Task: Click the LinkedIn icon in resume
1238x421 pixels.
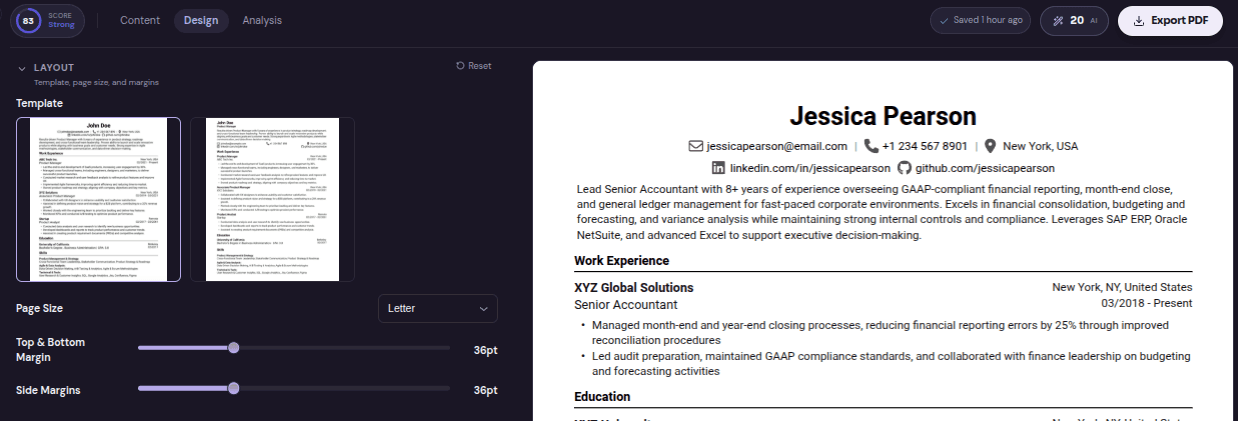Action: point(718,168)
